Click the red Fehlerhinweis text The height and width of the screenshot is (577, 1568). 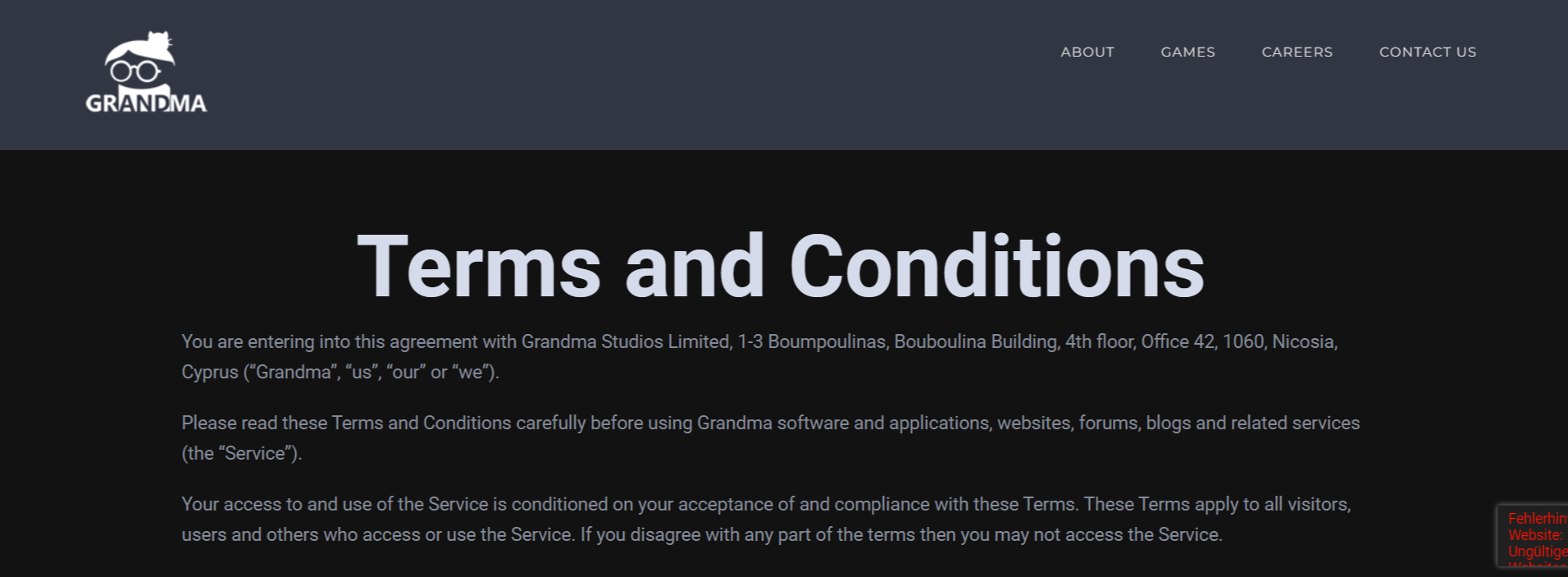pyautogui.click(x=1537, y=519)
